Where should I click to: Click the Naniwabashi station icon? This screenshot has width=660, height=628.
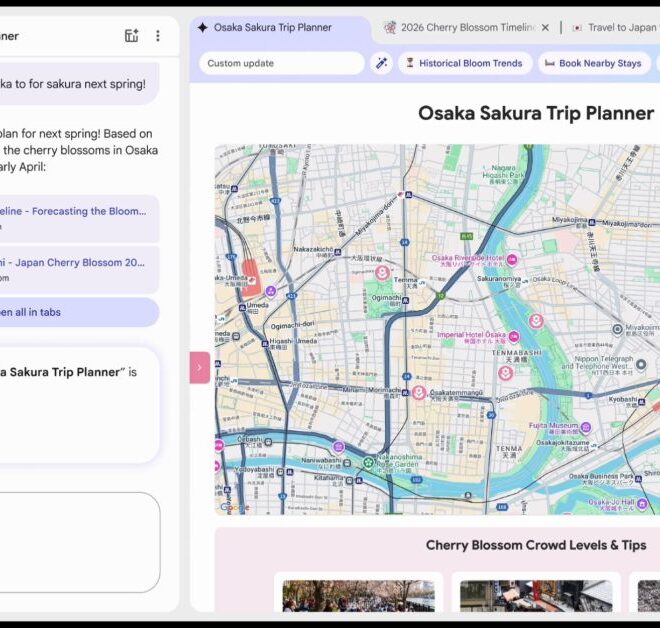point(347,463)
